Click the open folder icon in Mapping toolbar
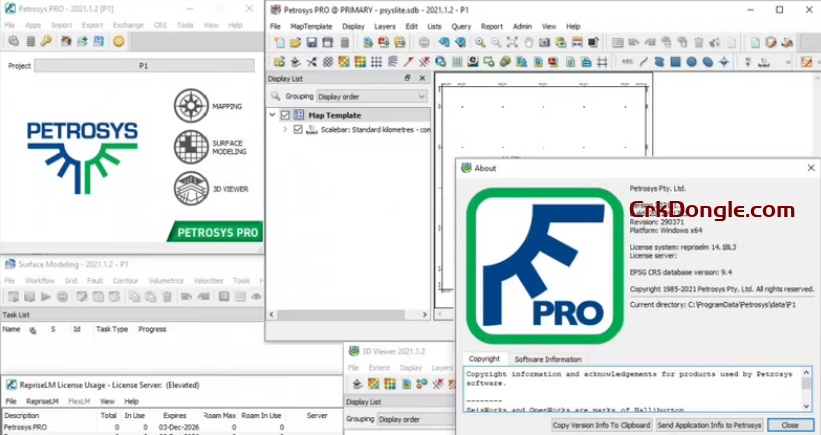This screenshot has width=821, height=435. 295,43
